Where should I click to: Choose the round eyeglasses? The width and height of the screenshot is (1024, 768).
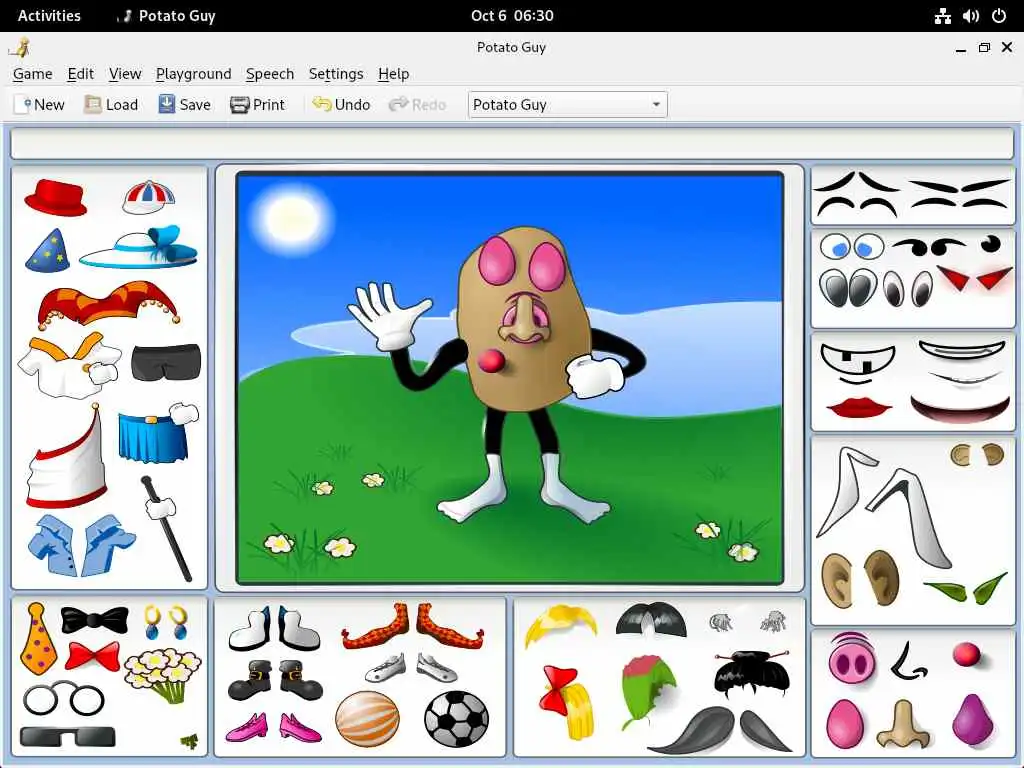pos(63,699)
